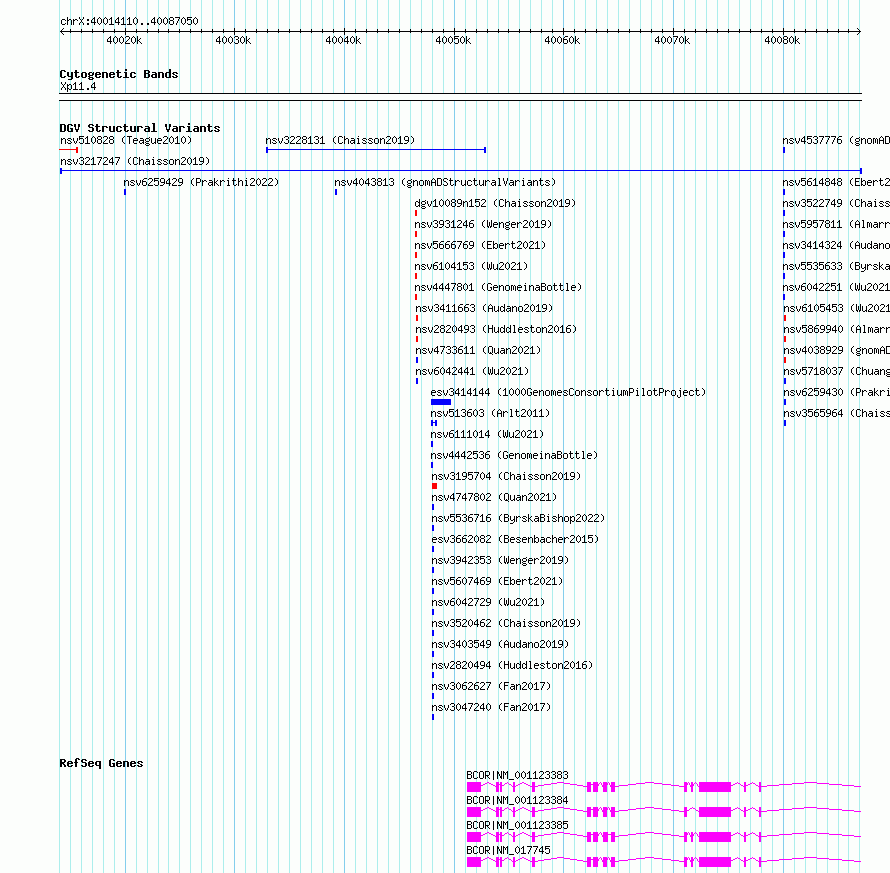Select the nsv3228131 (Chaisson2019) variant bar
The image size is (890, 873).
376,150
